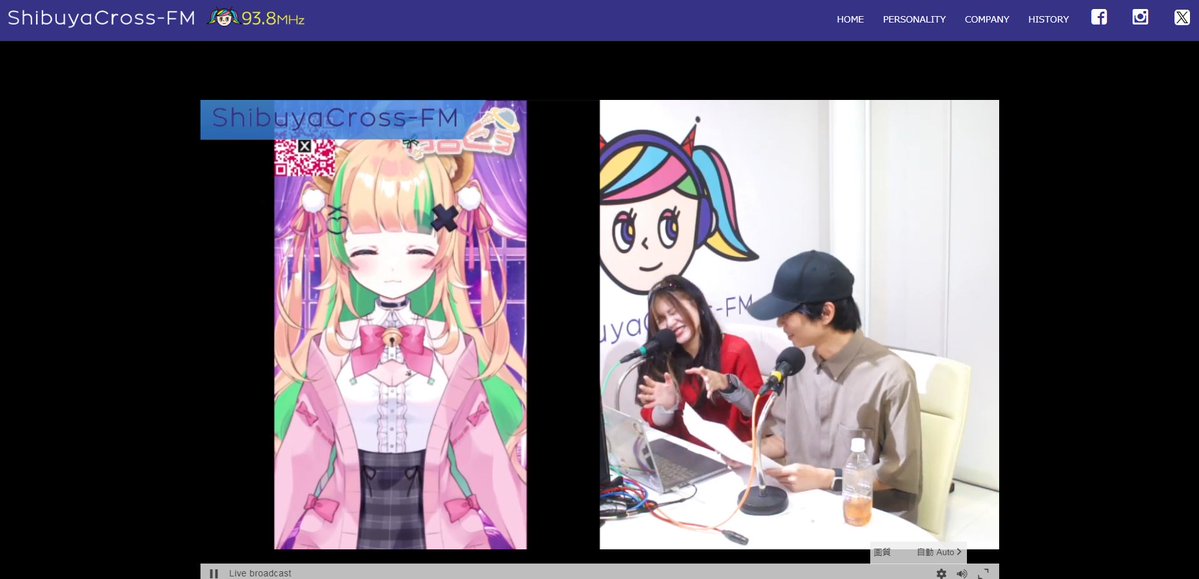Pause the live broadcast

coord(214,573)
